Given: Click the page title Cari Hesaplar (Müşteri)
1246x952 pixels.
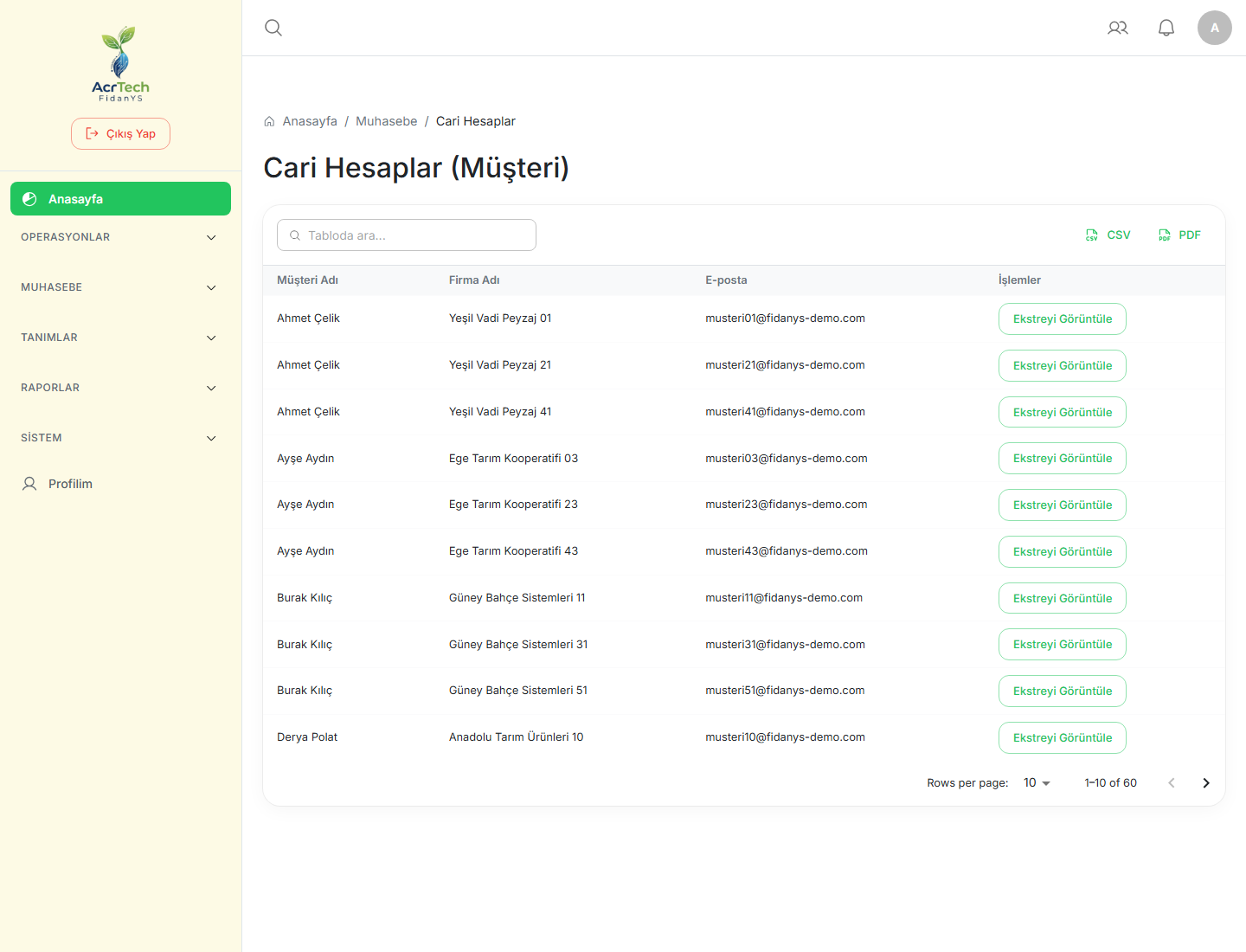Looking at the screenshot, I should click(x=416, y=168).
